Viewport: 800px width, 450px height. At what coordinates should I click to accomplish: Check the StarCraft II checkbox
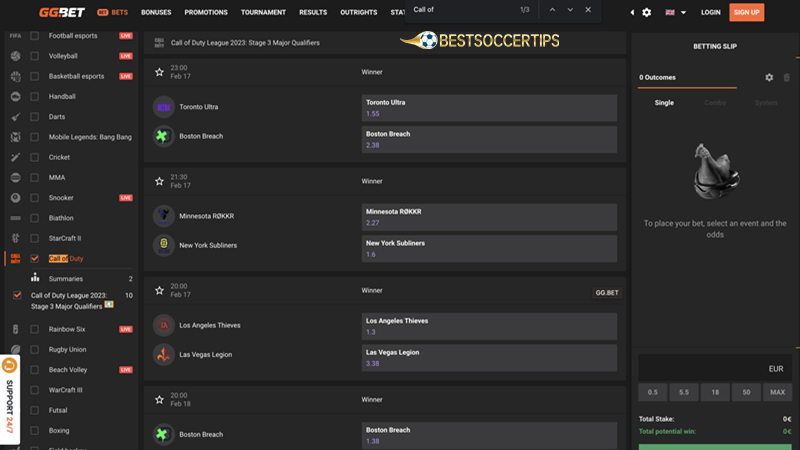pyautogui.click(x=35, y=238)
